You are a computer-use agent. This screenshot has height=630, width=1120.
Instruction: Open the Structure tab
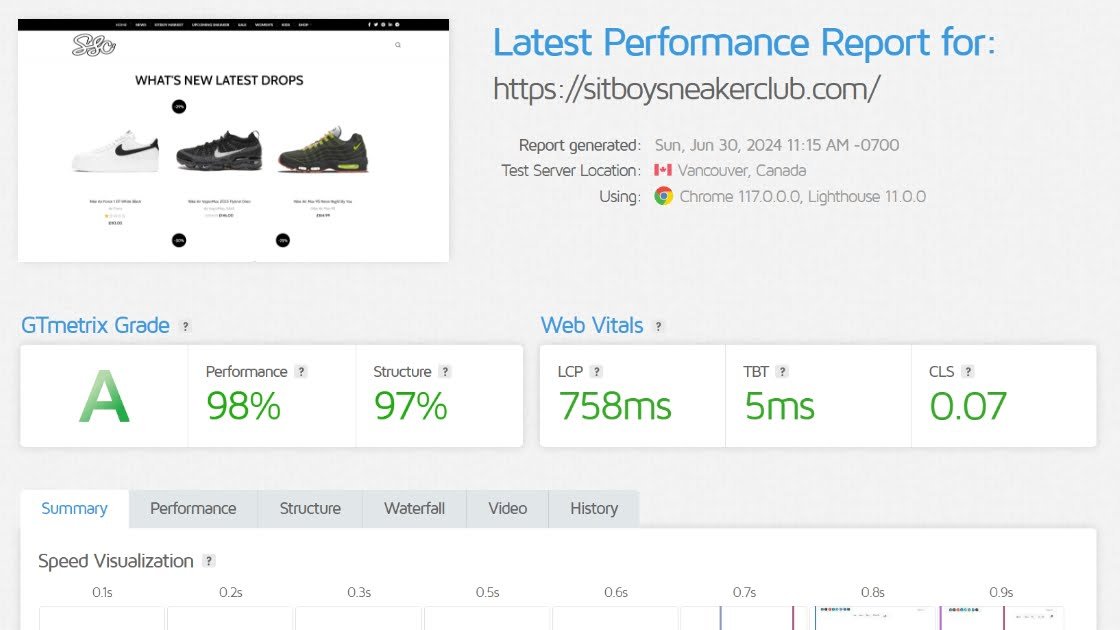pos(310,508)
